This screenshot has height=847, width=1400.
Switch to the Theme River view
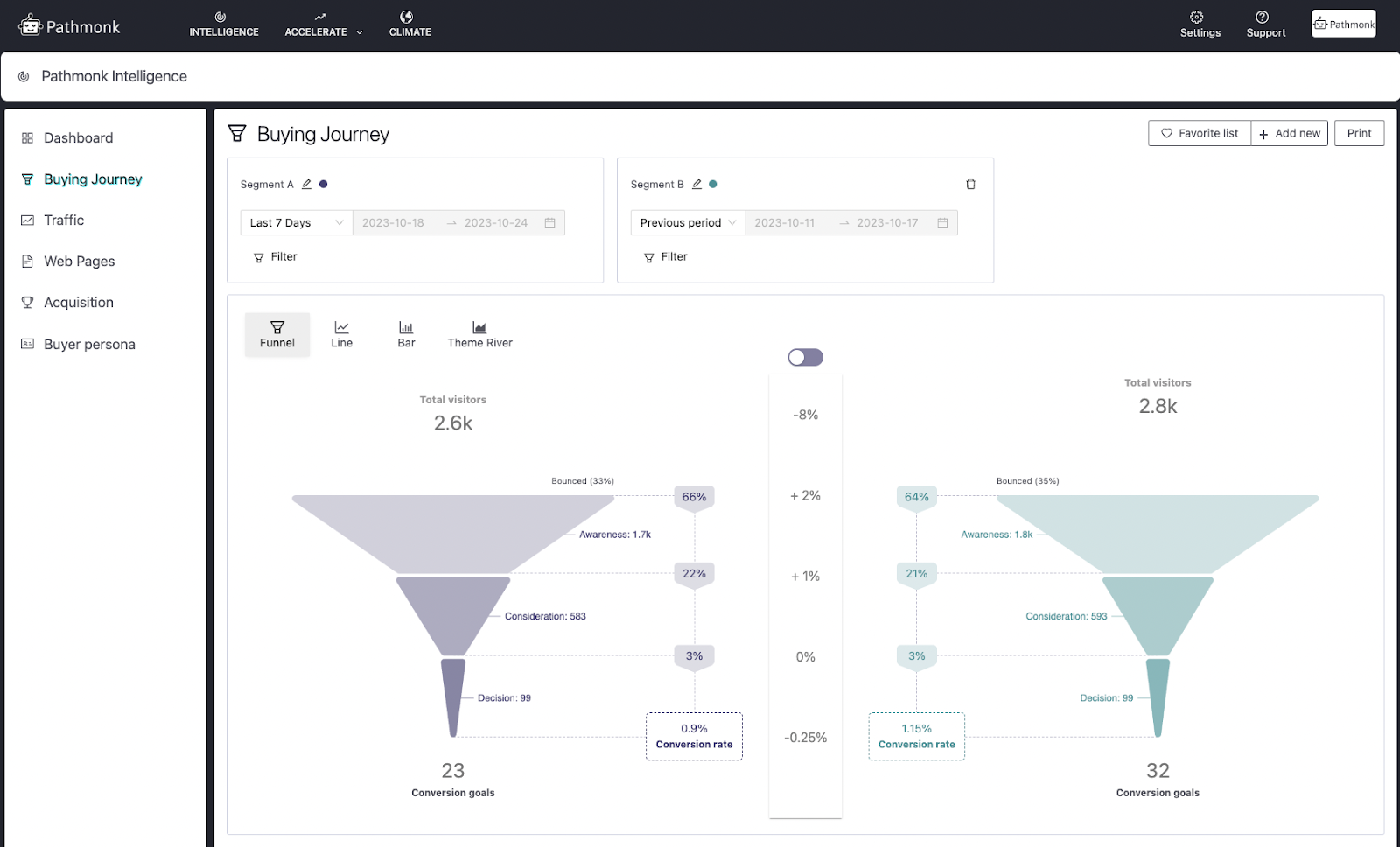click(x=479, y=334)
